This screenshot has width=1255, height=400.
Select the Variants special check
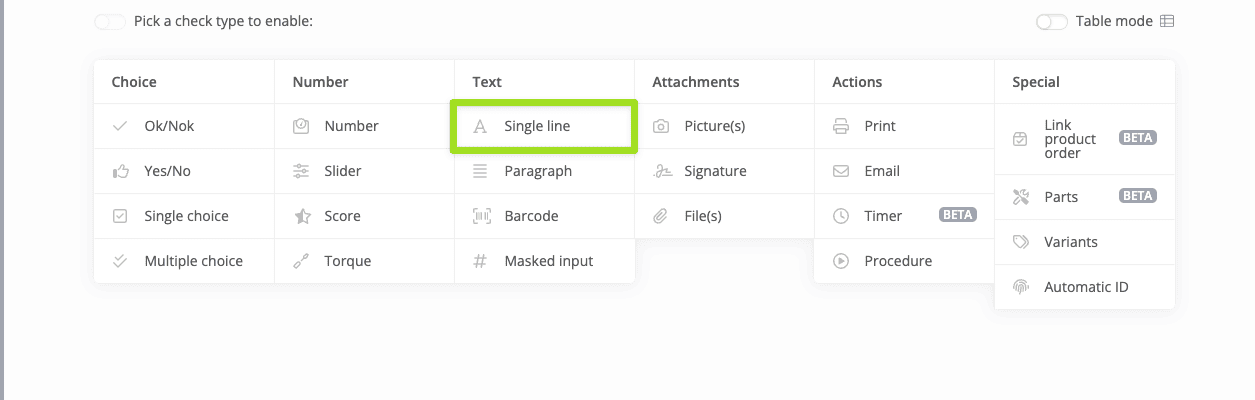pyautogui.click(x=1070, y=242)
